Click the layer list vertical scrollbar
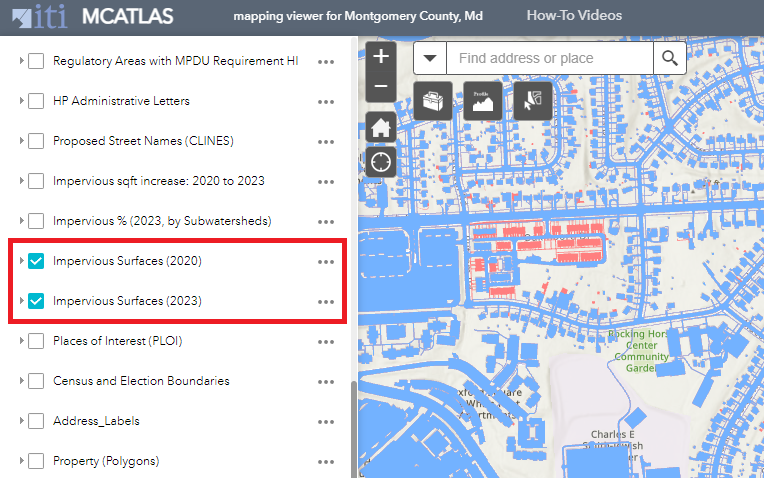The image size is (764, 478). pyautogui.click(x=351, y=430)
